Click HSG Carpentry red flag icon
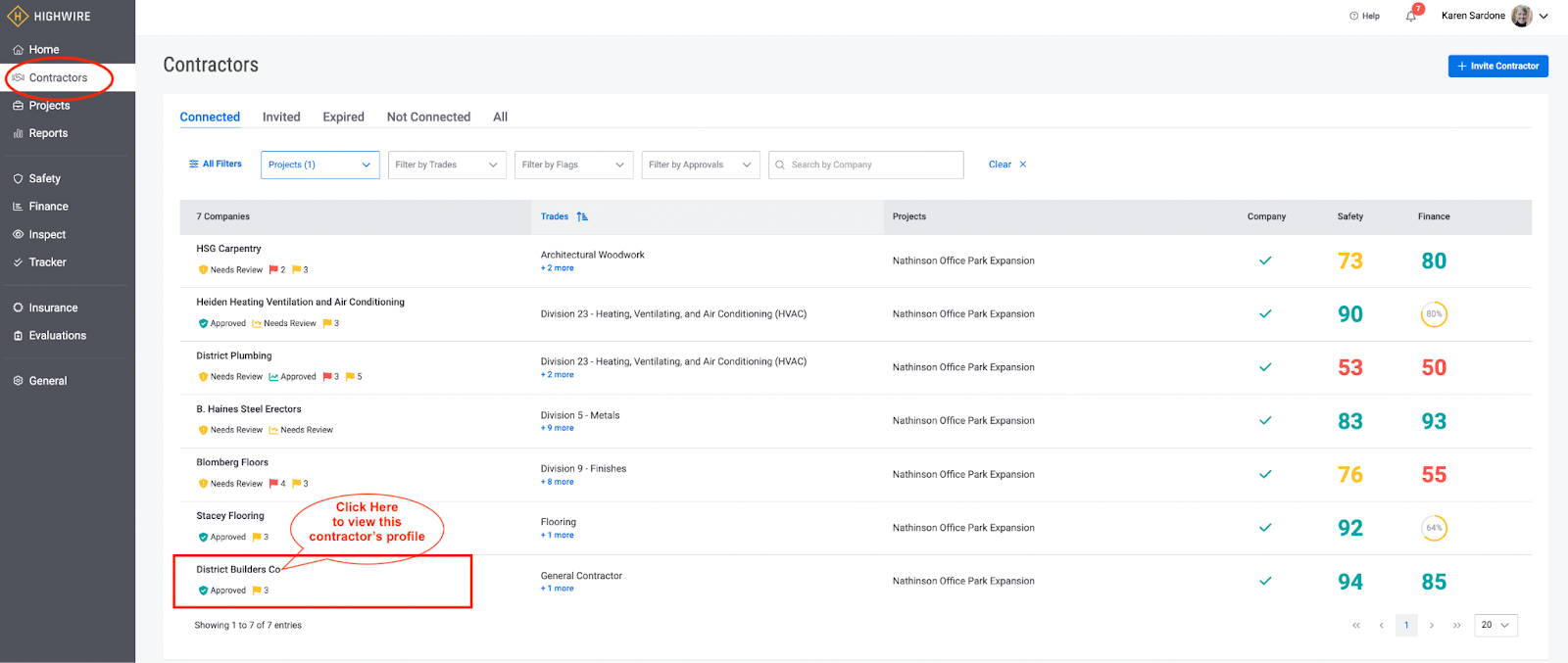This screenshot has width=1568, height=663. click(273, 270)
